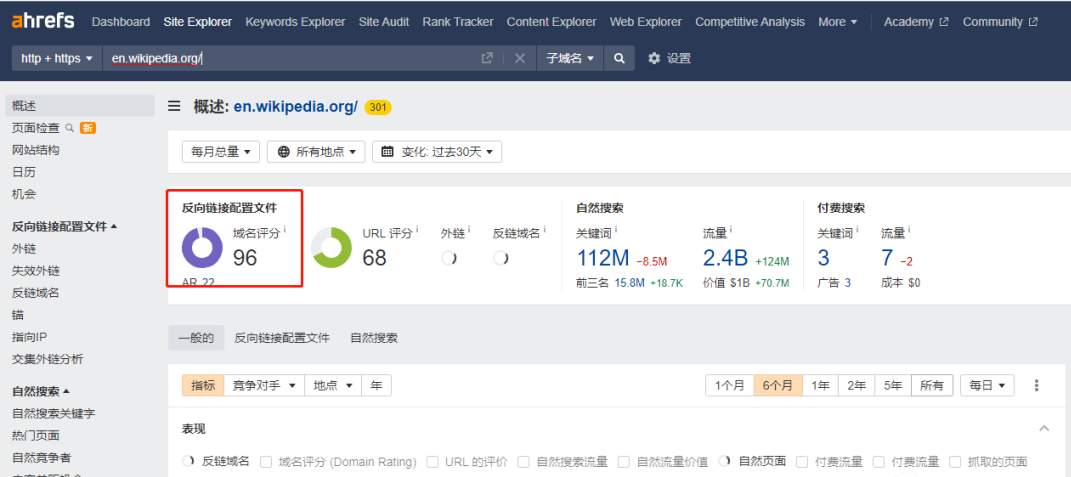Click info icon beside 流量 under 付费搜索

909,229
